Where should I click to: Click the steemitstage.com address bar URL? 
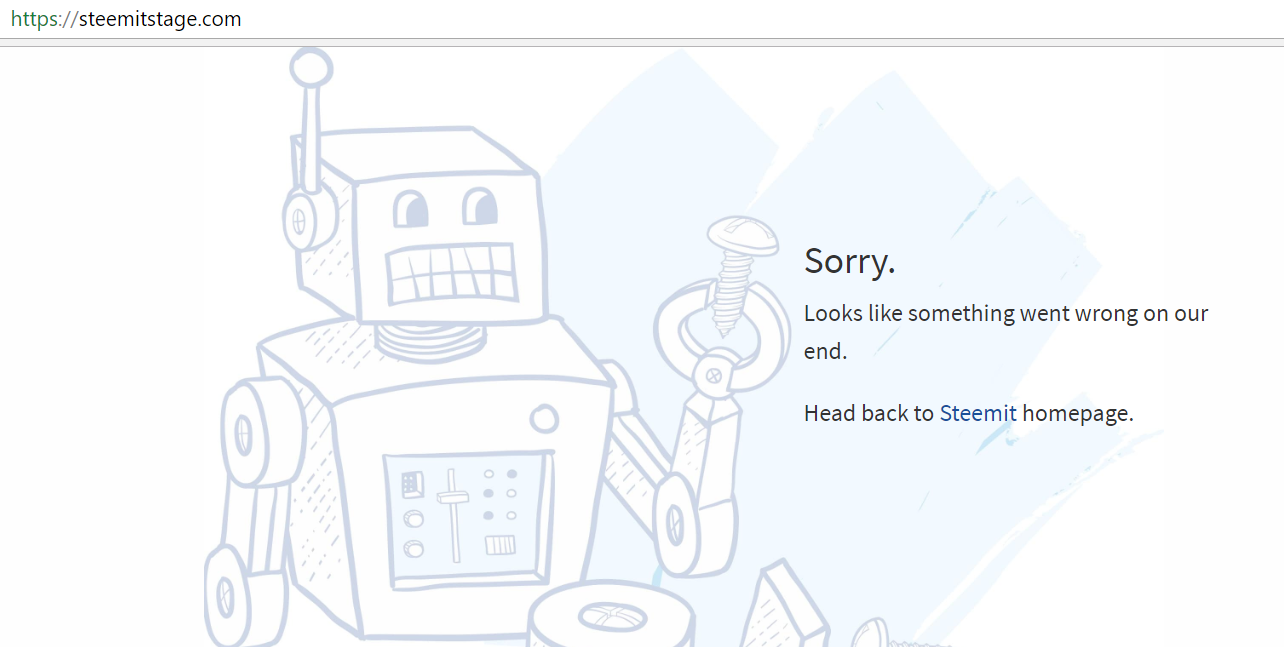tap(126, 19)
